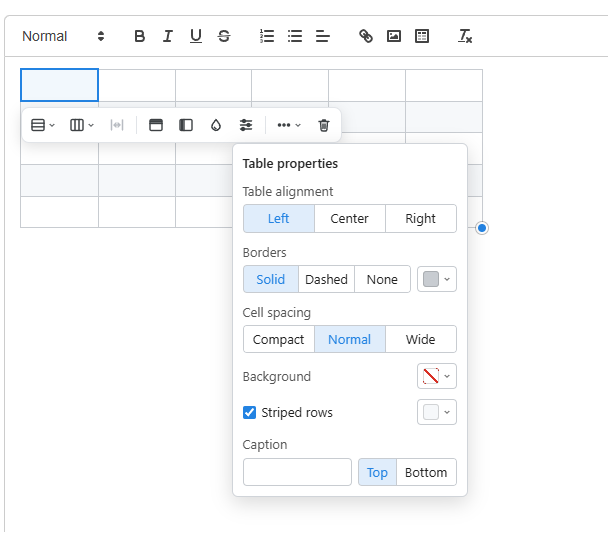Open the table row options menu
Screen dimensions: 608x553
click(x=43, y=125)
